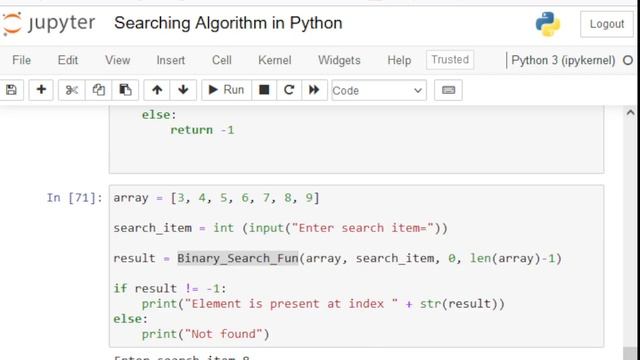Rename notebook title Searching Algorithm in Python

click(228, 23)
